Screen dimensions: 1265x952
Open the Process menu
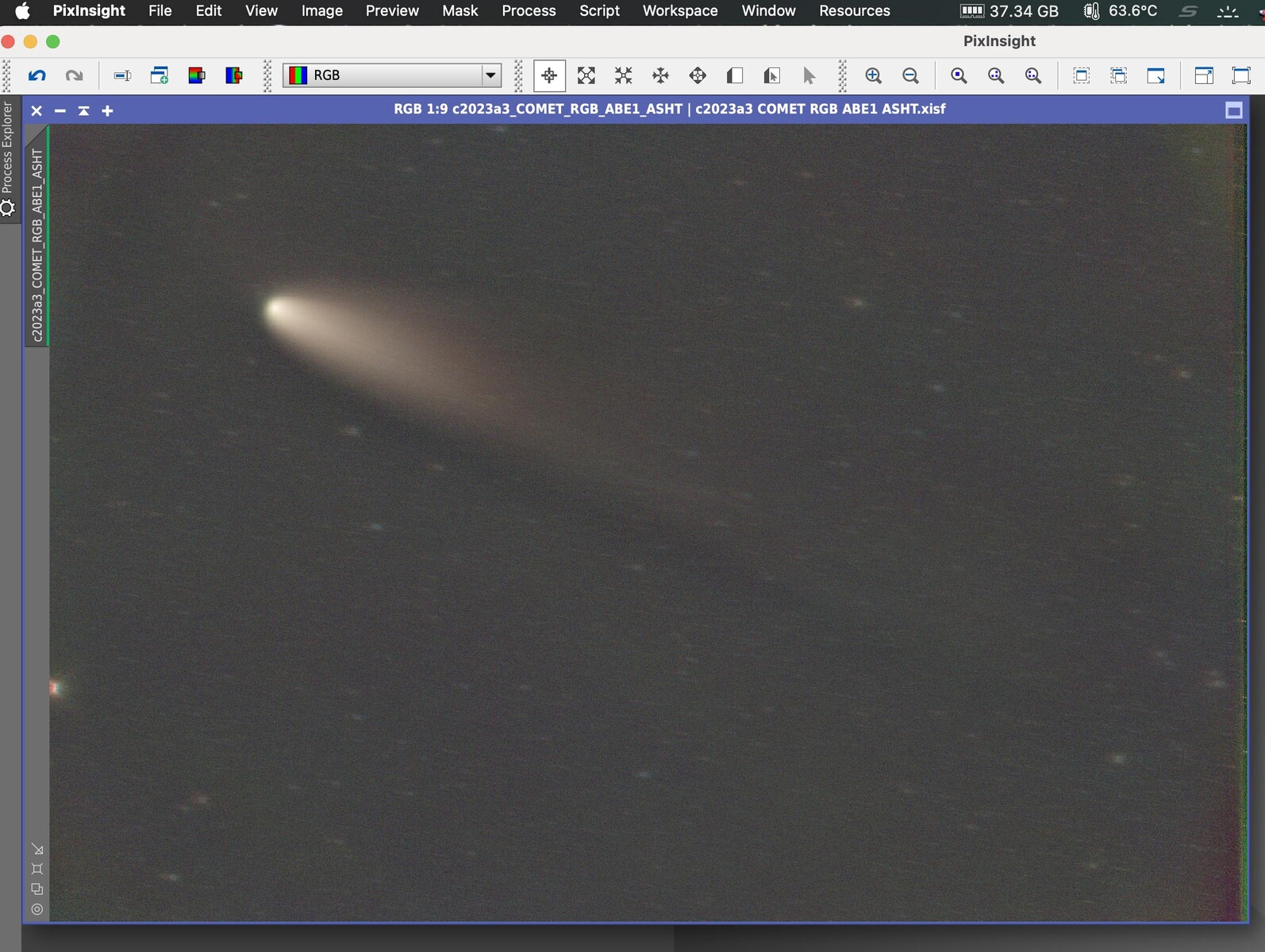pos(529,11)
